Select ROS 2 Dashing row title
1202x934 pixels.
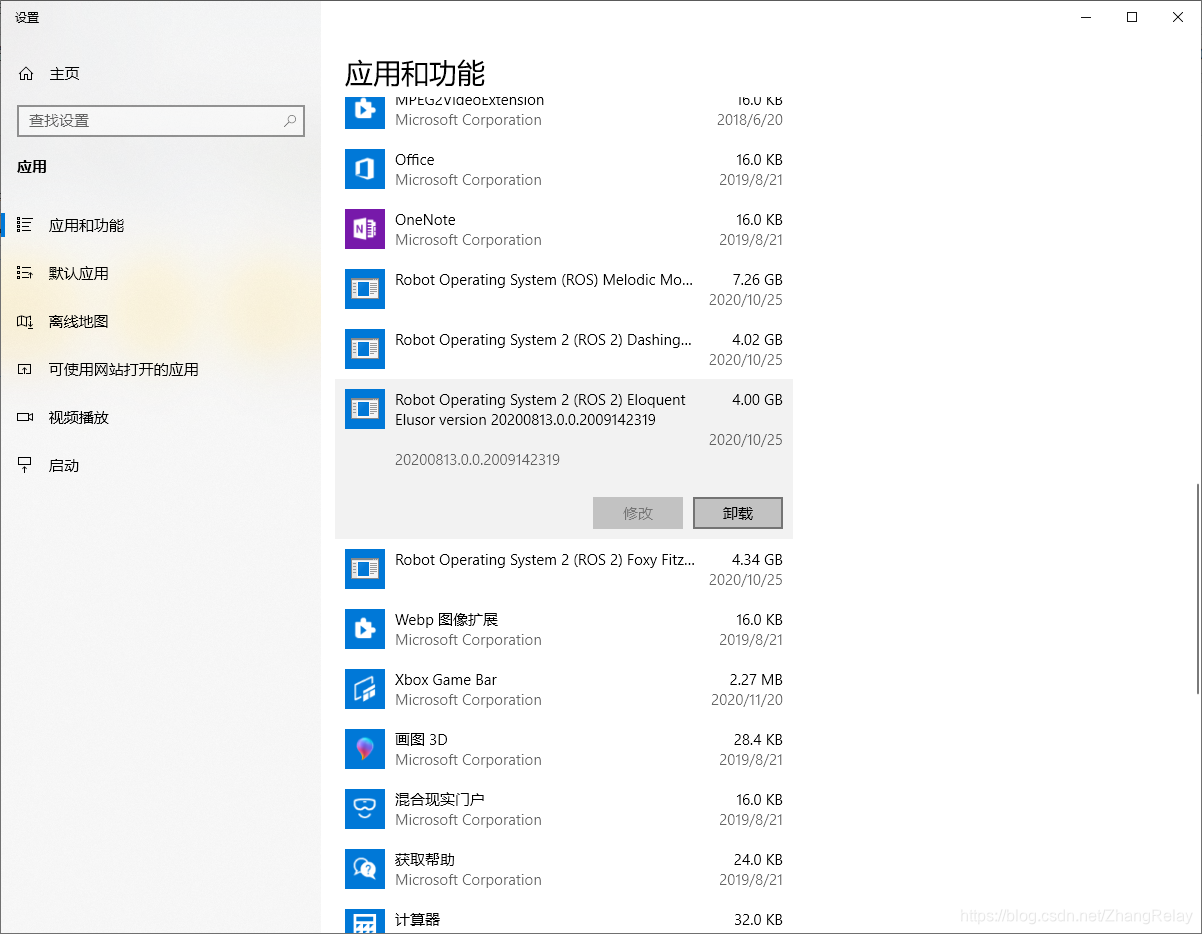pyautogui.click(x=543, y=340)
